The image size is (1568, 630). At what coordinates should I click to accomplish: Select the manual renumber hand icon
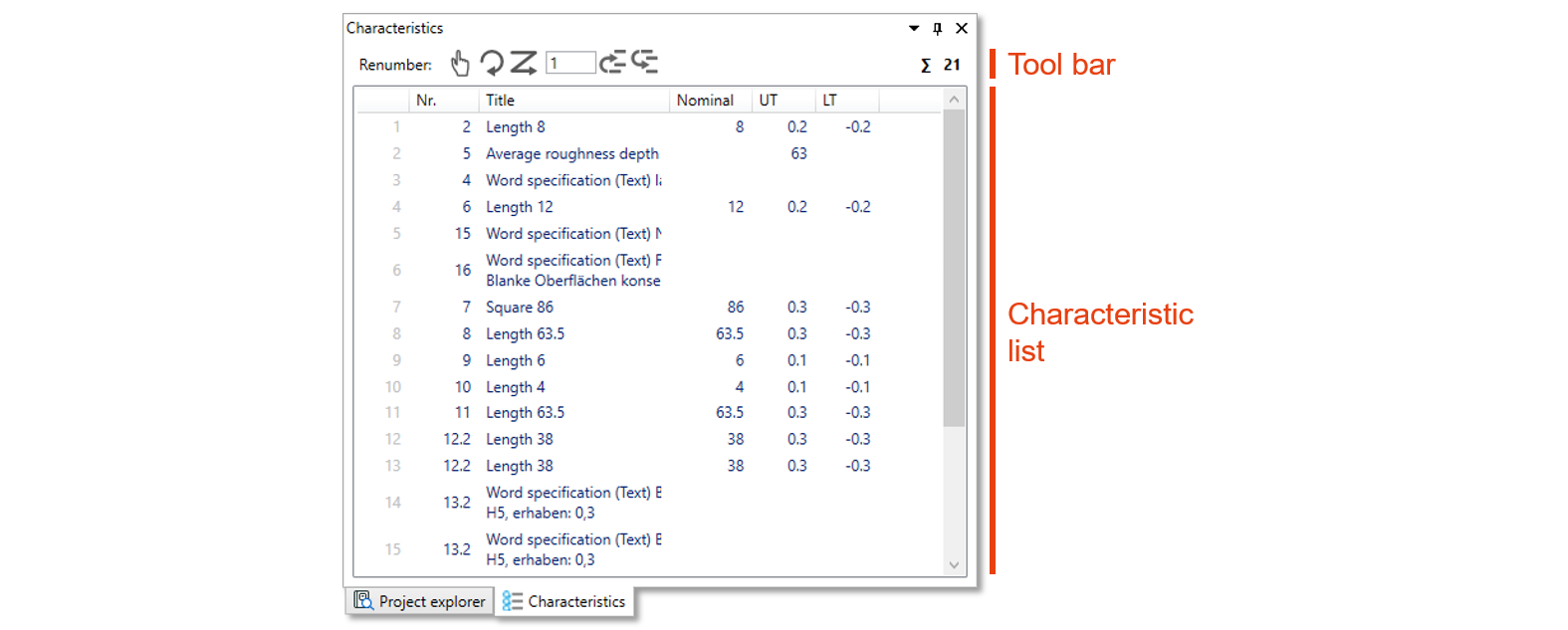pos(459,64)
